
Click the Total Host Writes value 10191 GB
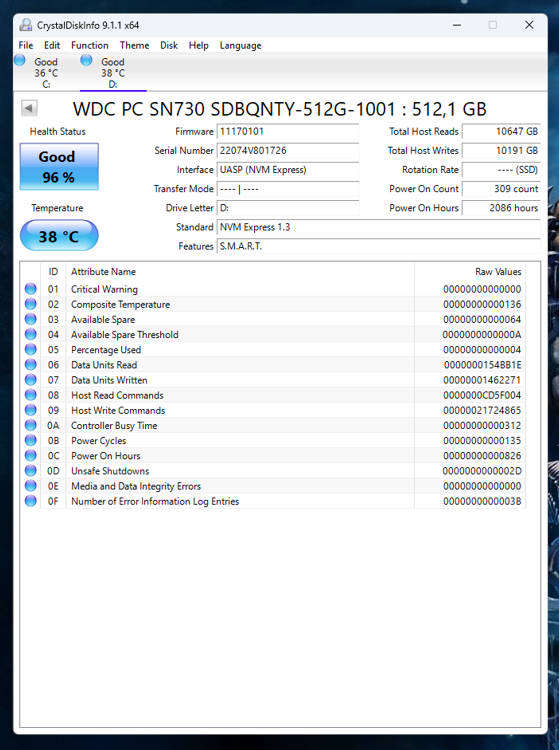(x=501, y=151)
